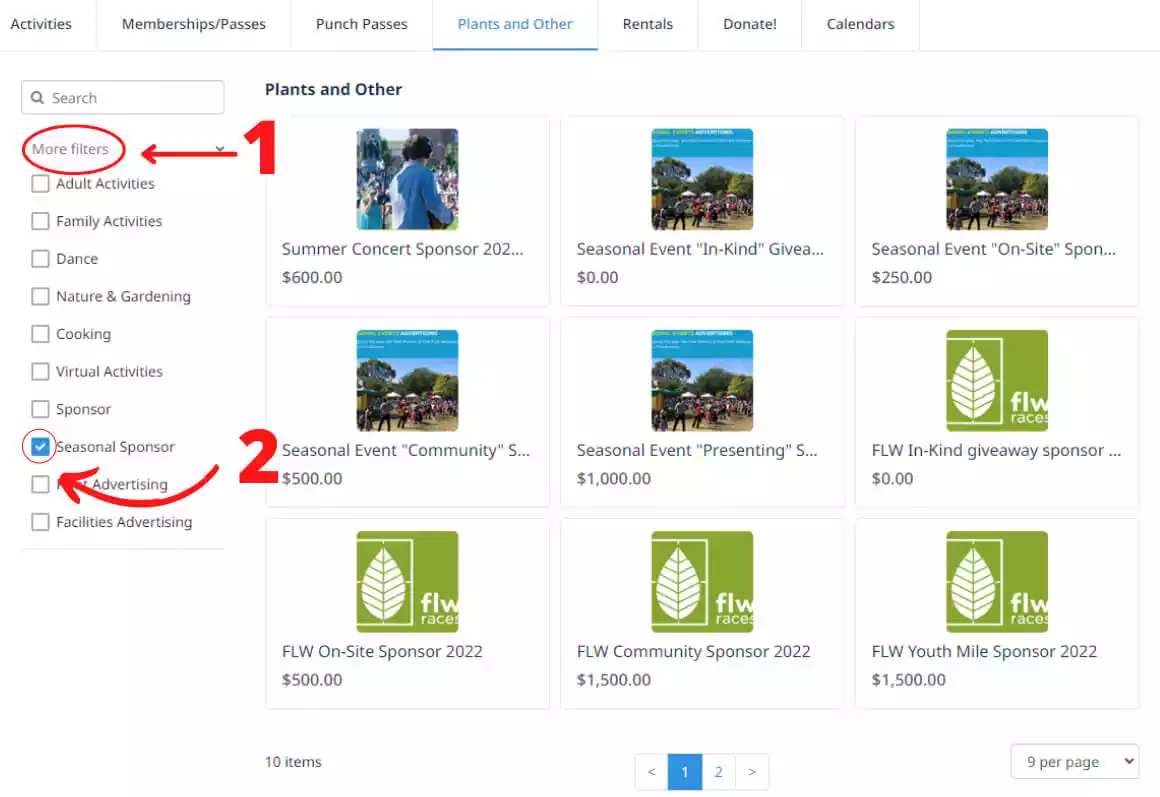Viewport: 1160px width, 797px height.
Task: Go to pagination page 2
Action: point(718,772)
